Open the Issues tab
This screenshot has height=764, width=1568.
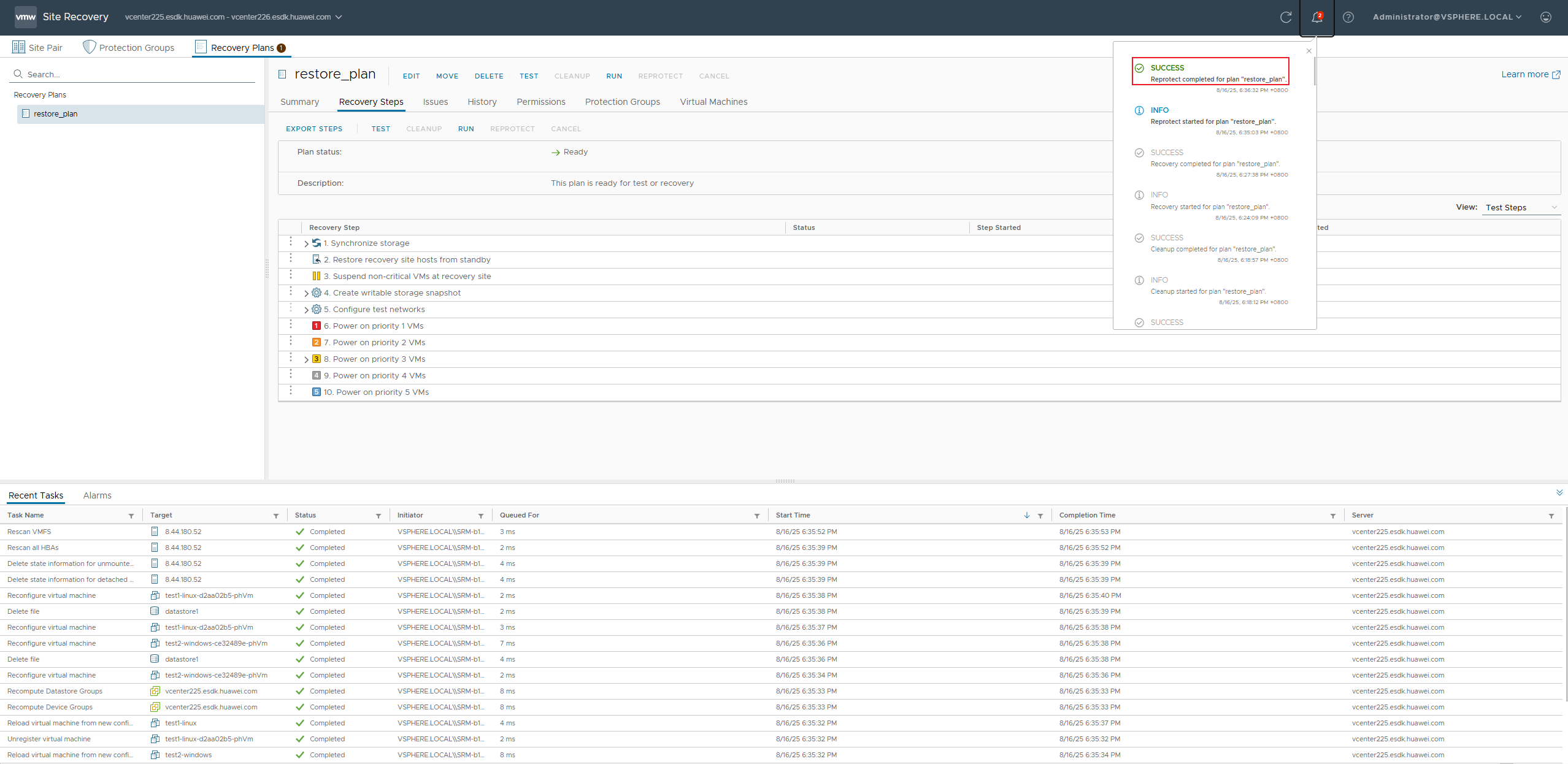[436, 102]
